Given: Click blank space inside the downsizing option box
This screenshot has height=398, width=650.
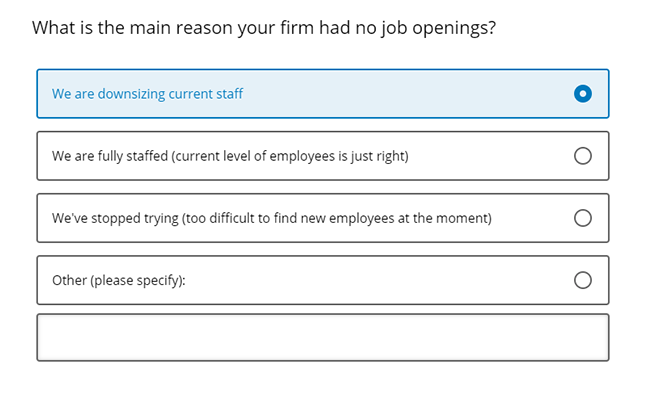Looking at the screenshot, I should point(406,94).
